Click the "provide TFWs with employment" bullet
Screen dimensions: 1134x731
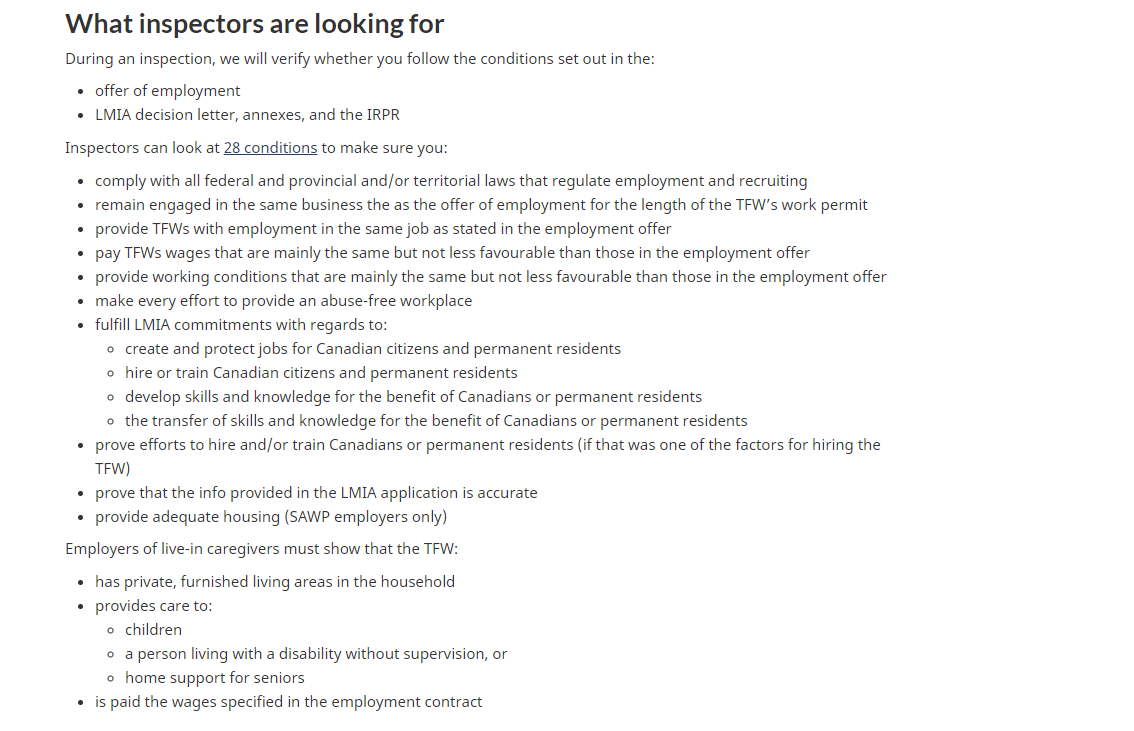pos(383,229)
